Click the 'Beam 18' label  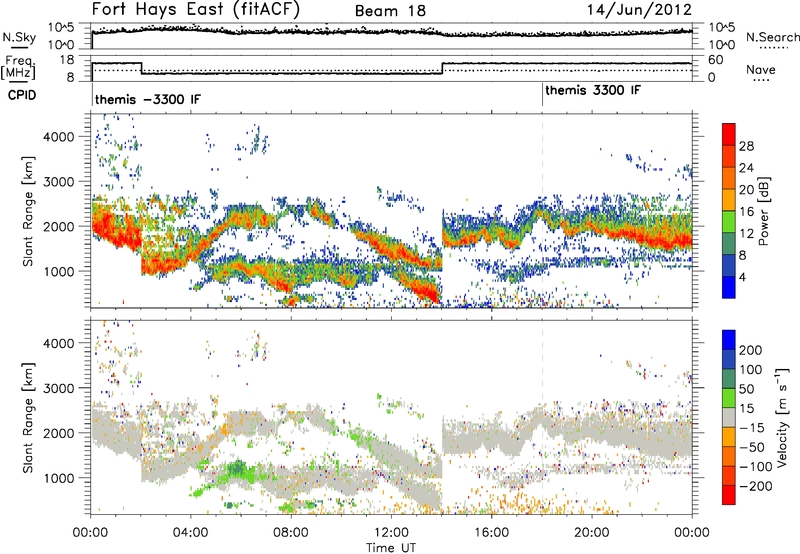390,11
